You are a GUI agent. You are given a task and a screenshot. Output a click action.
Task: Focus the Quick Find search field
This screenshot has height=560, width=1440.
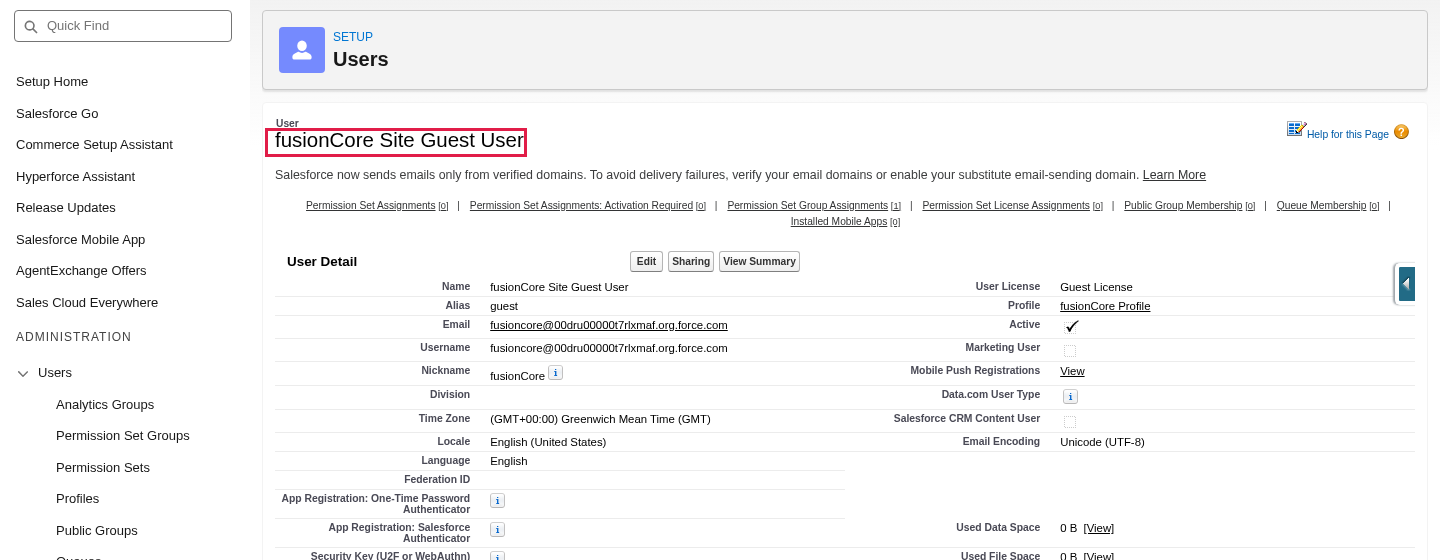pyautogui.click(x=123, y=26)
